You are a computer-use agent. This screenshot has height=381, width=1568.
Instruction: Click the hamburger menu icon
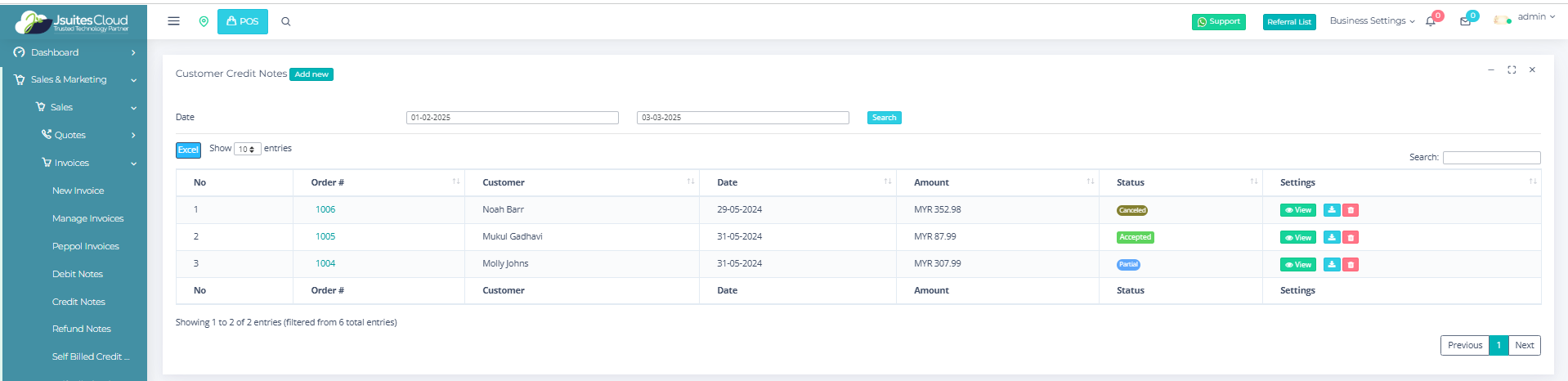pyautogui.click(x=173, y=21)
